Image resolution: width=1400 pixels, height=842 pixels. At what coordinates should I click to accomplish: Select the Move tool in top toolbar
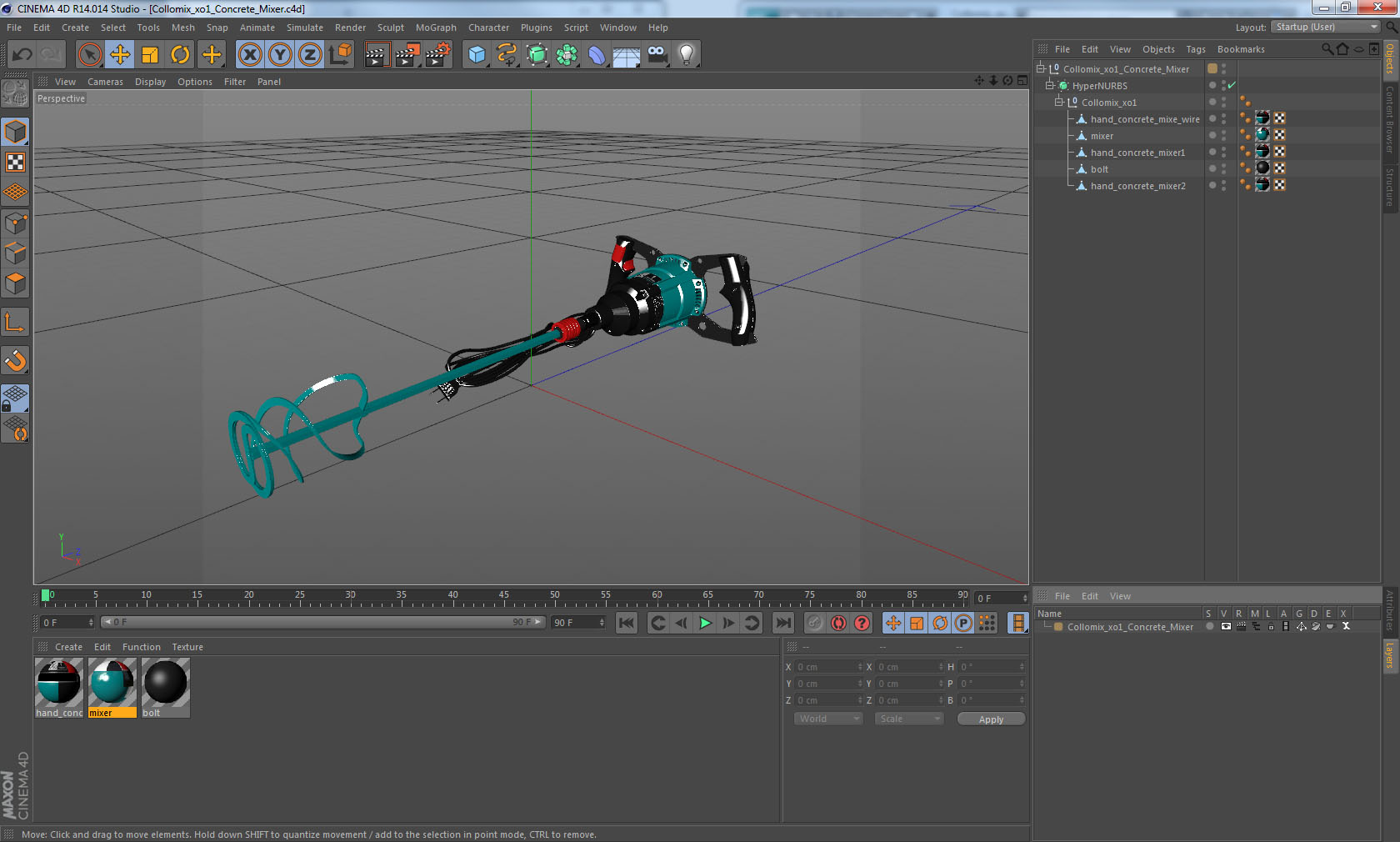pos(120,55)
